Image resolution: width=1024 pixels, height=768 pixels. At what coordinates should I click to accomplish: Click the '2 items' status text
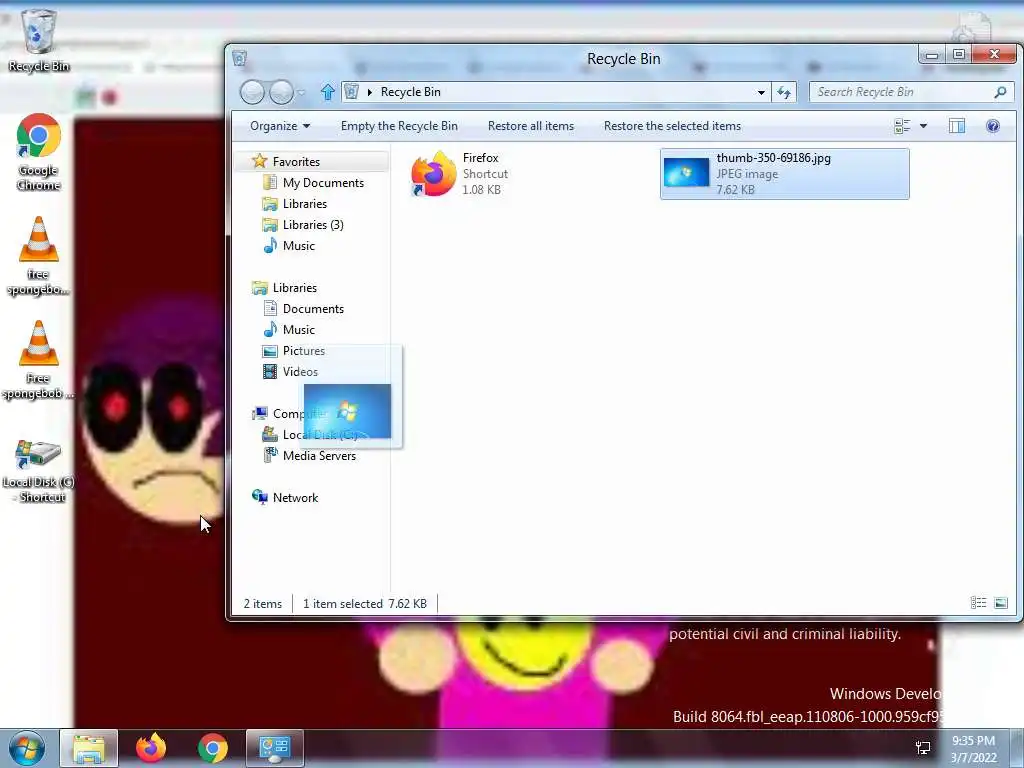263,603
